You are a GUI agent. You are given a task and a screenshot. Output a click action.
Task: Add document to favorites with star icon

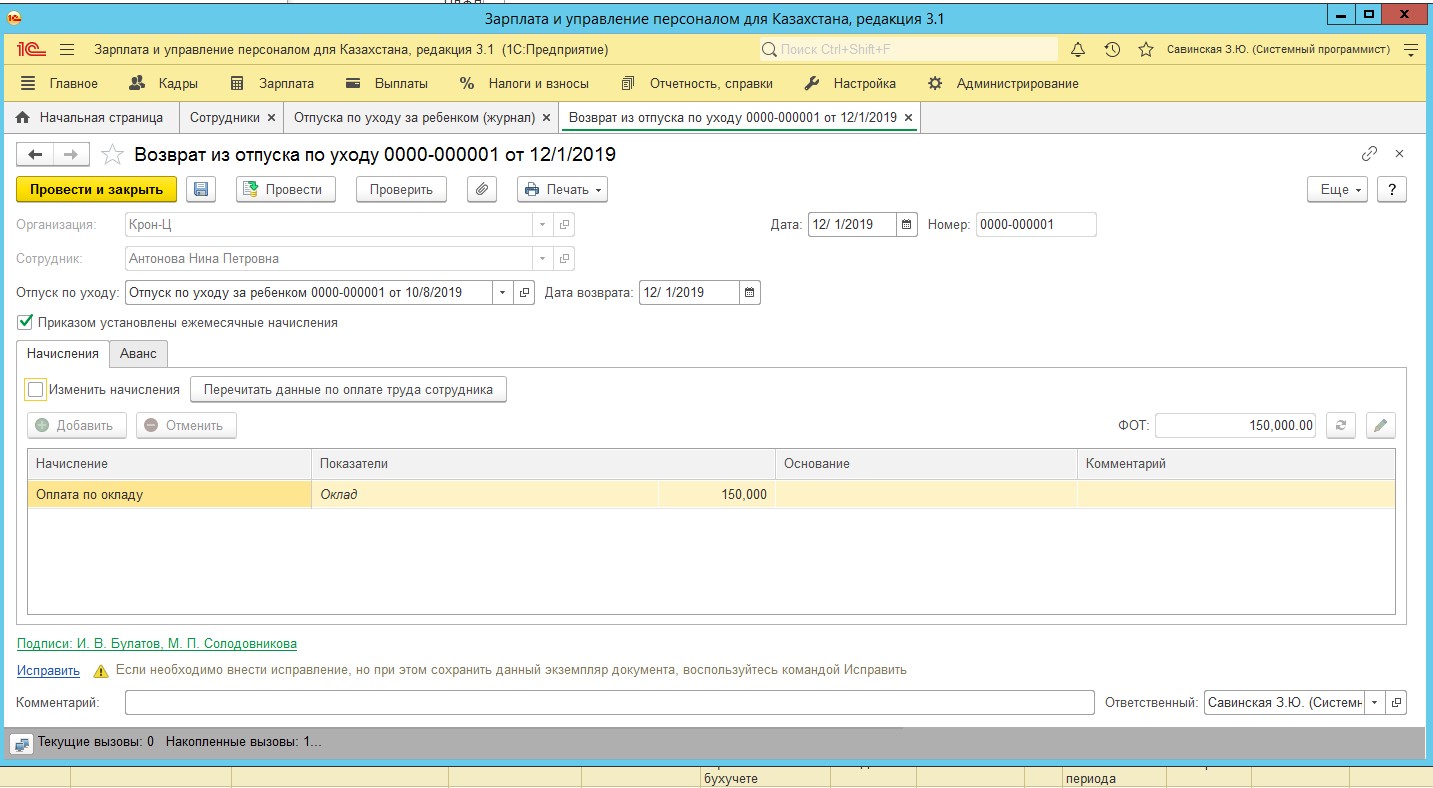point(113,154)
